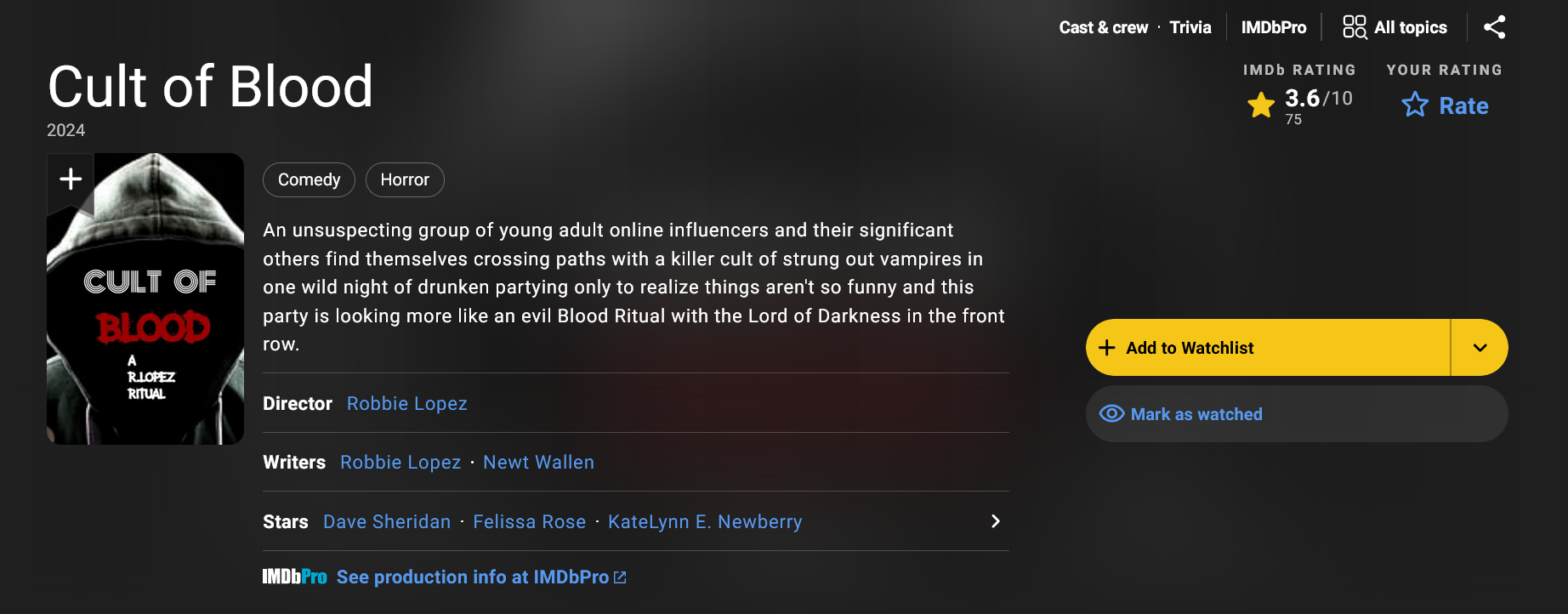Viewport: 1568px width, 614px height.
Task: Click the Director label
Action: pyautogui.click(x=298, y=404)
